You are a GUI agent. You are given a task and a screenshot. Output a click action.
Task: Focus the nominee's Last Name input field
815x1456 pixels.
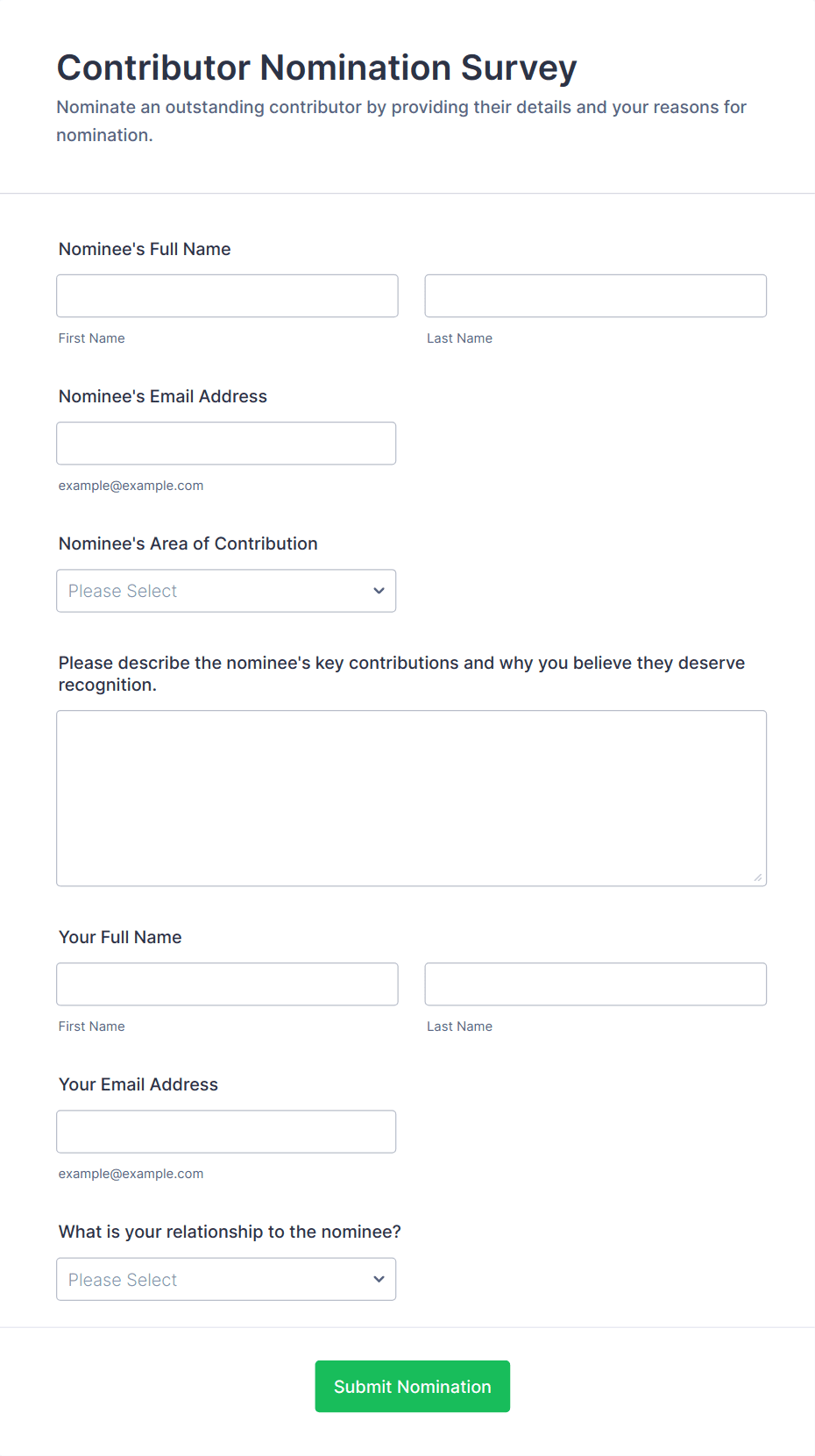[595, 296]
